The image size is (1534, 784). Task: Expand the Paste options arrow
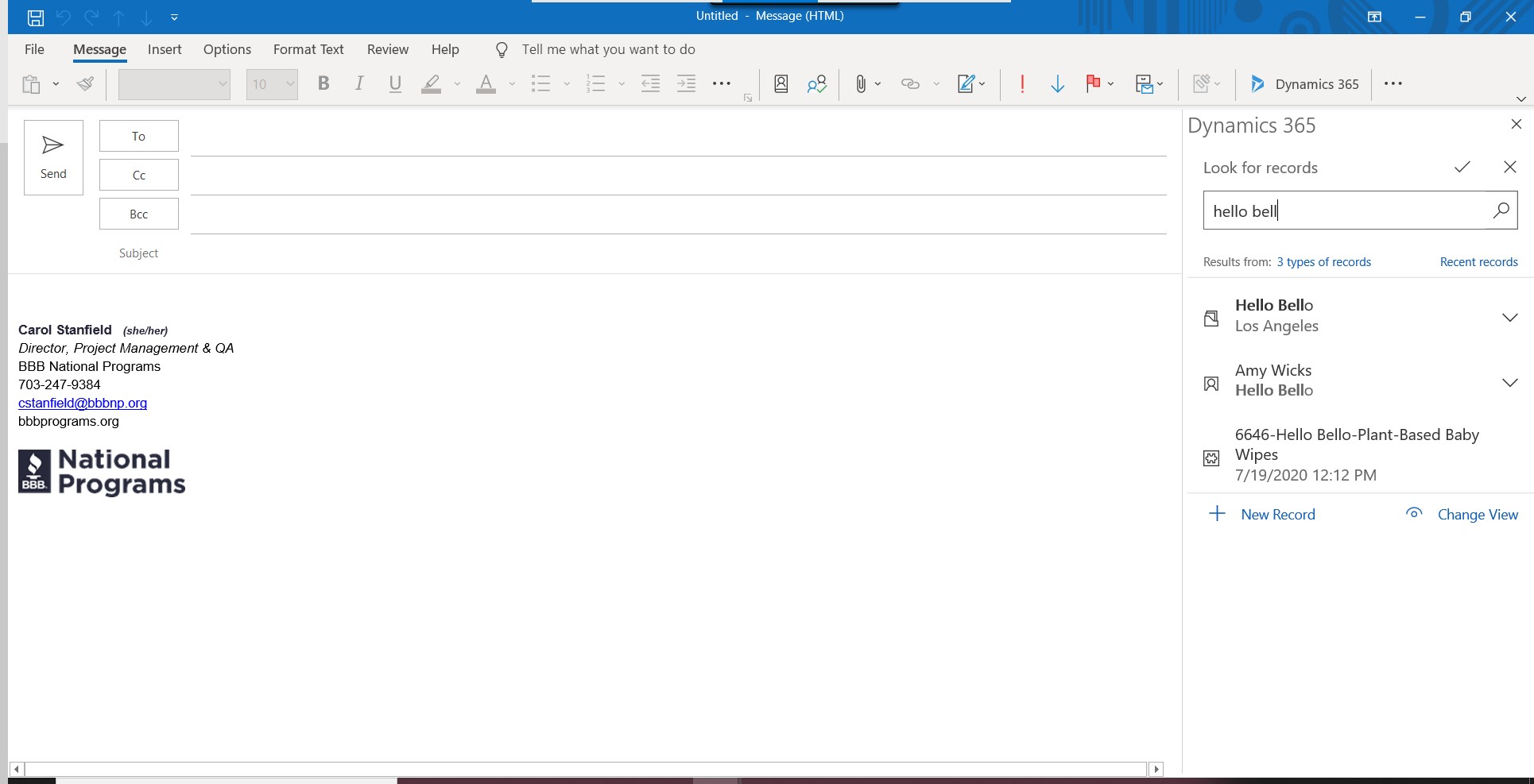56,83
